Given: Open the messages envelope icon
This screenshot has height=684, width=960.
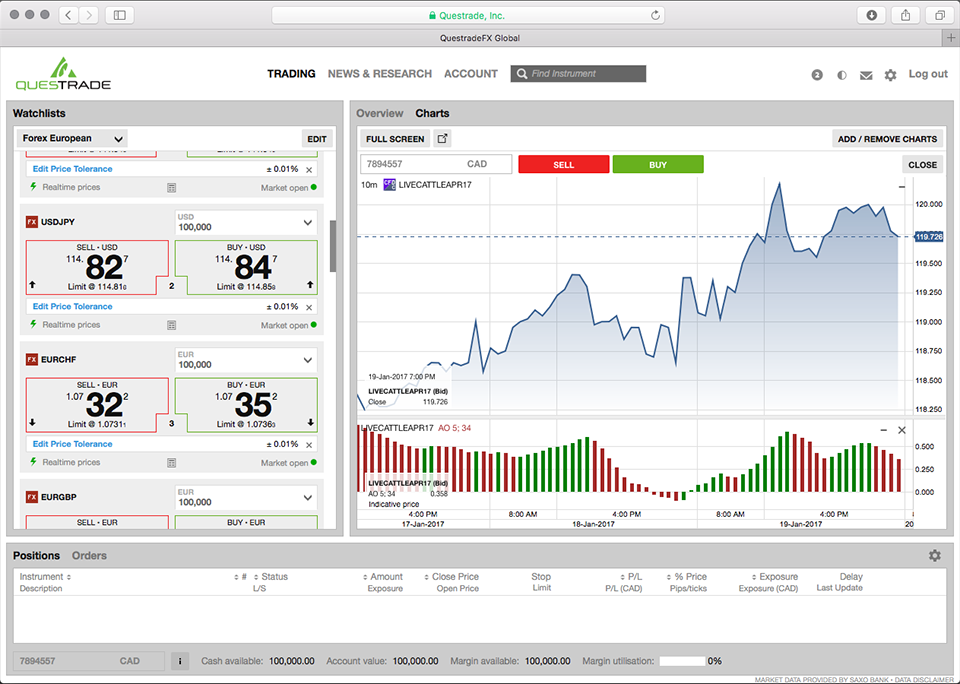Looking at the screenshot, I should pyautogui.click(x=866, y=75).
